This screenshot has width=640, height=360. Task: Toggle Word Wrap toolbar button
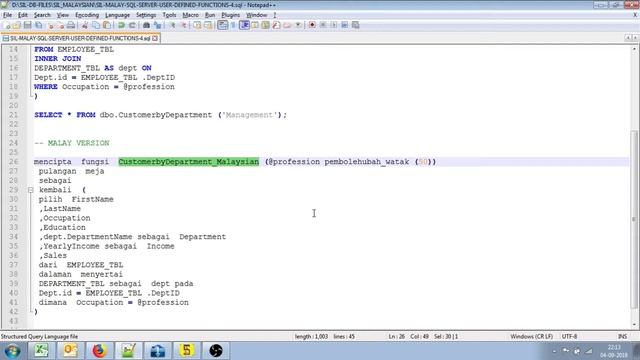tap(222, 25)
